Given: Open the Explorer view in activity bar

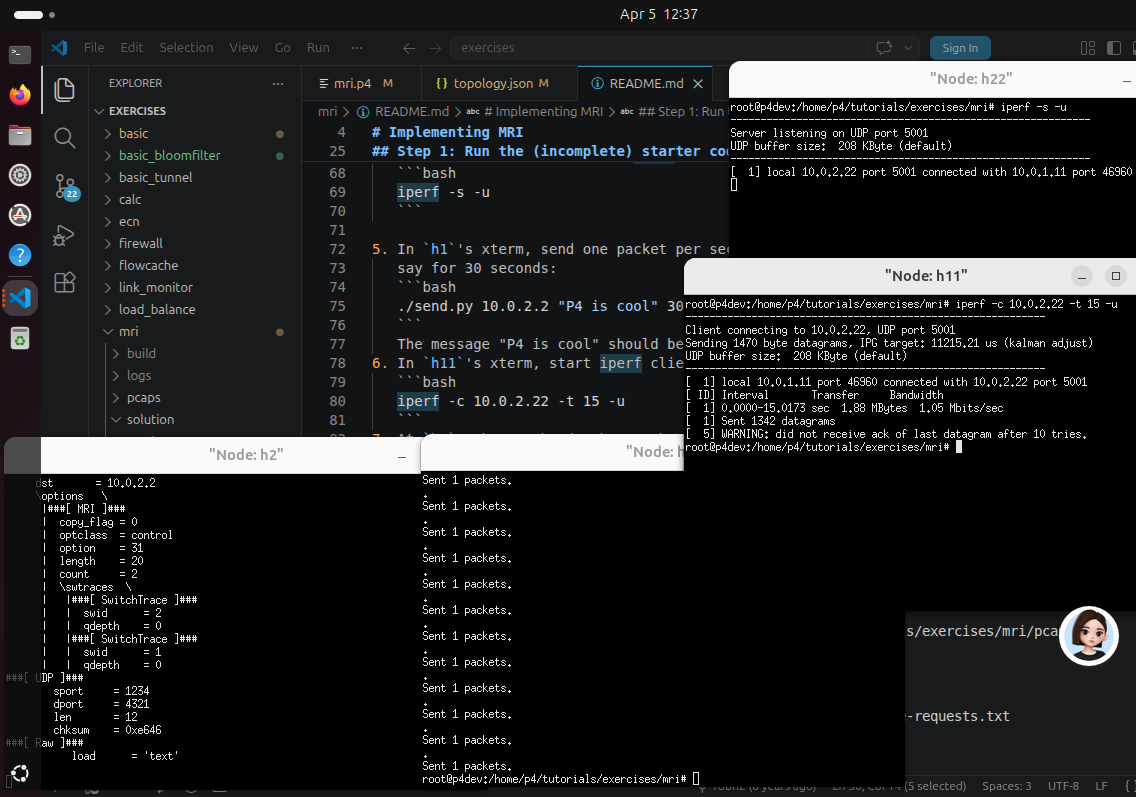Looking at the screenshot, I should (x=64, y=90).
